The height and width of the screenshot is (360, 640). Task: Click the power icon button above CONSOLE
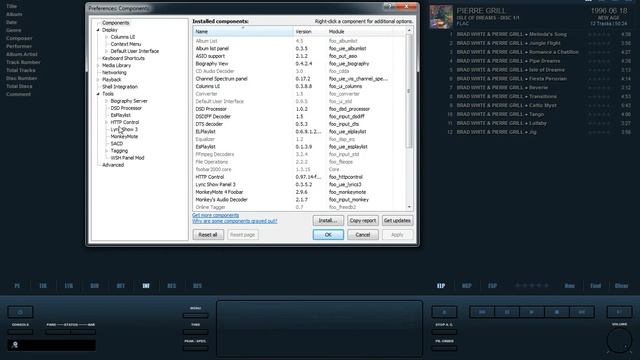20,312
